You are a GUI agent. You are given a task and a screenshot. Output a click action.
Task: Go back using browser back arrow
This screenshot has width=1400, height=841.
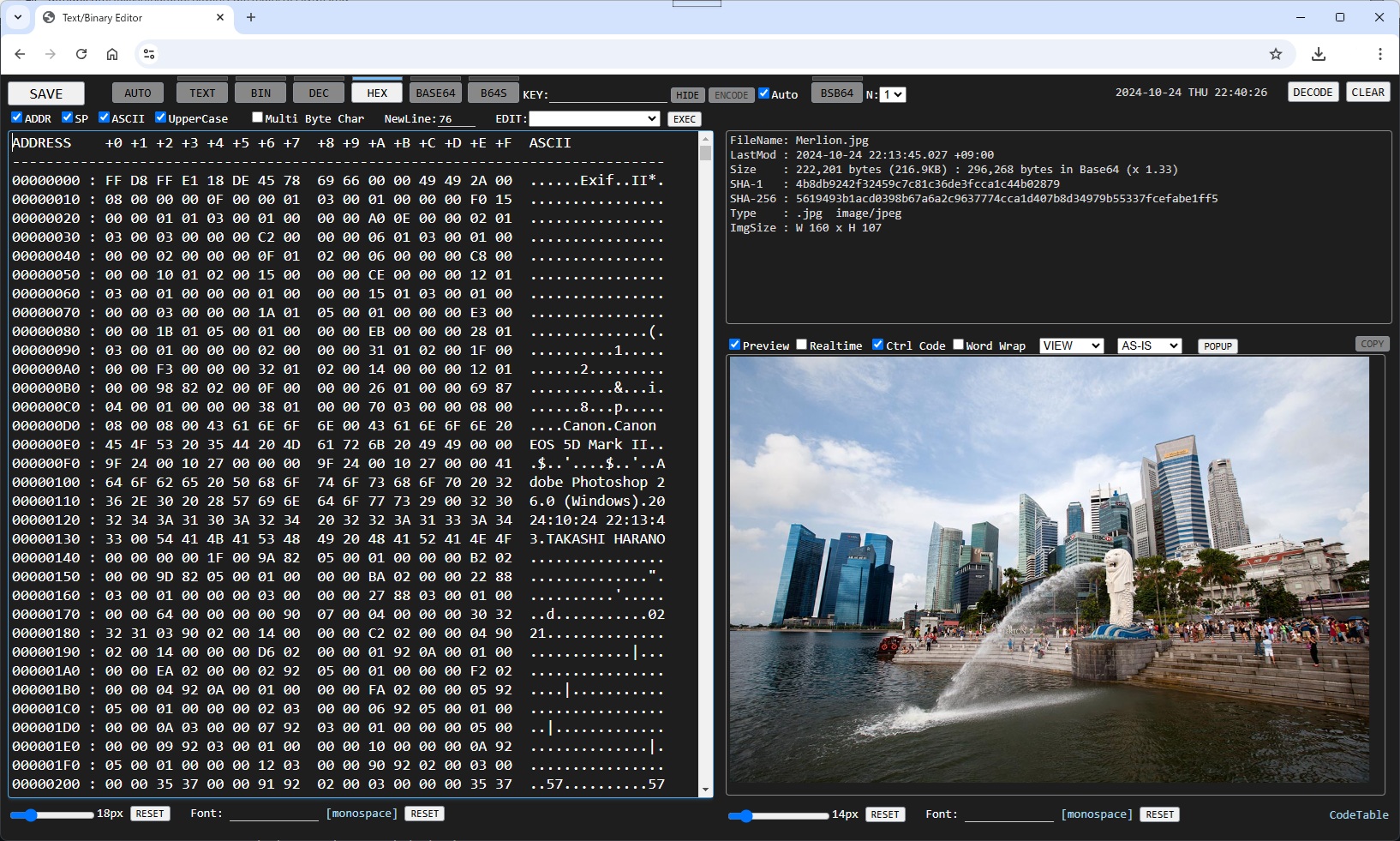tap(20, 54)
